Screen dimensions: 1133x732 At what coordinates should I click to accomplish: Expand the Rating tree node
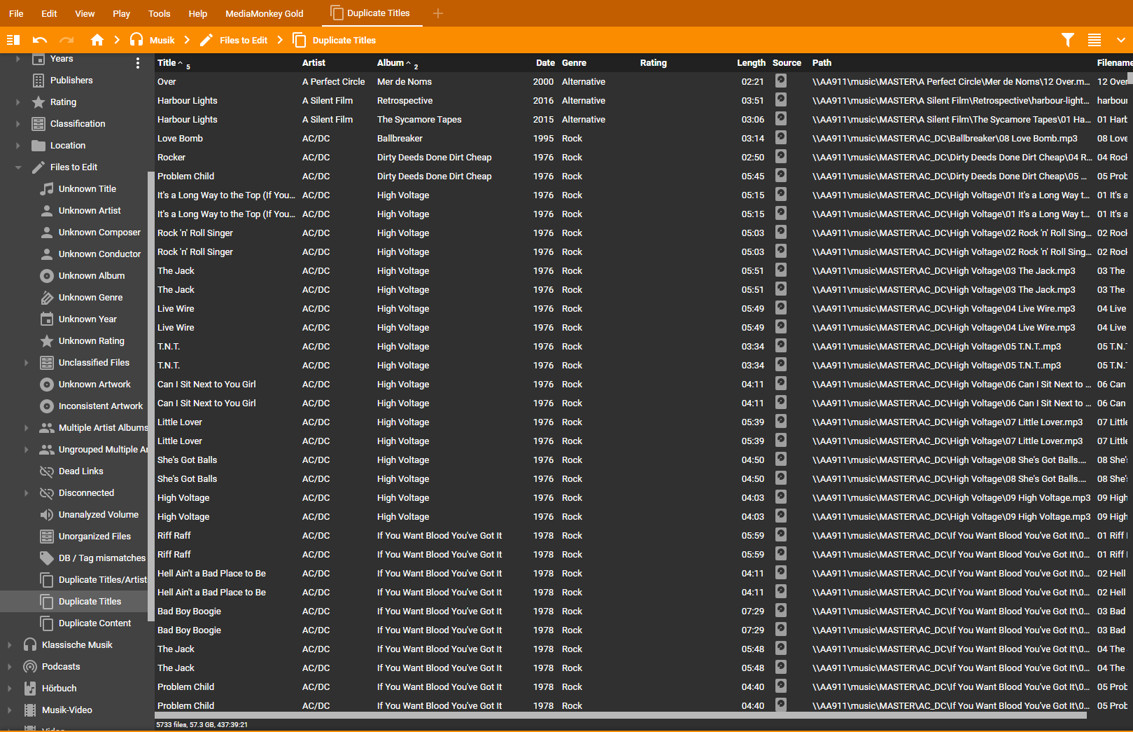[17, 102]
